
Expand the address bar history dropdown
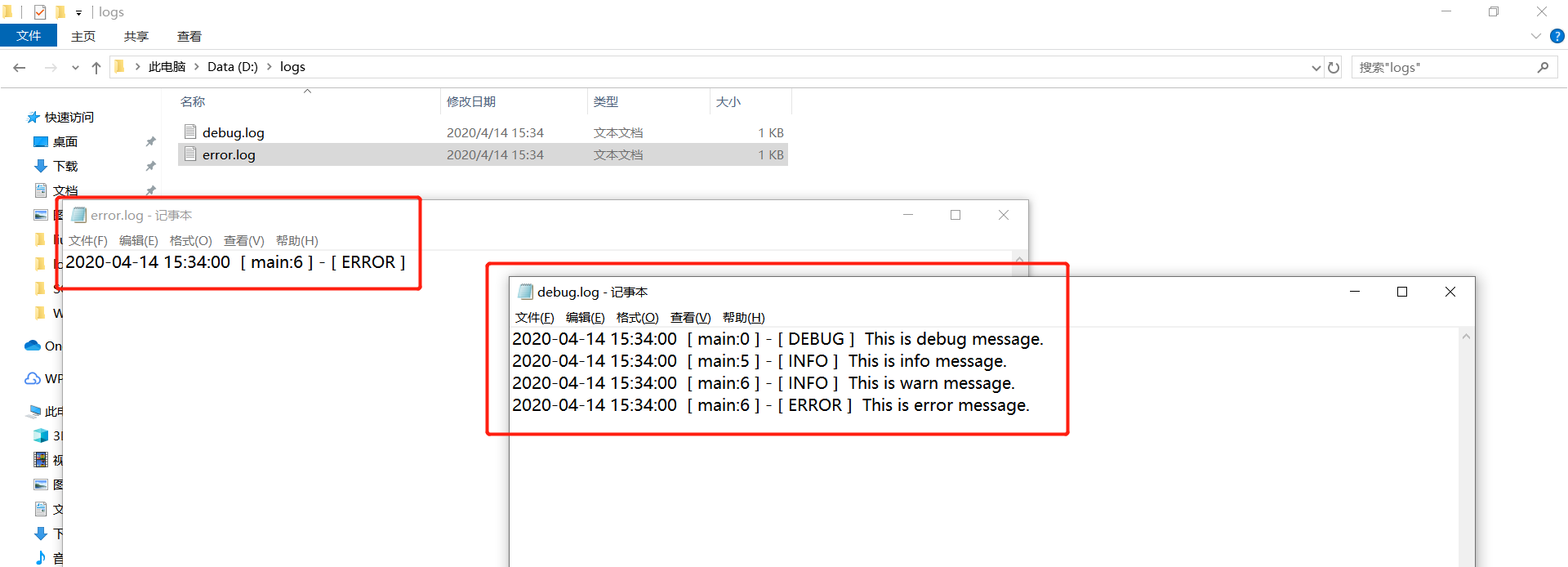pos(1316,68)
